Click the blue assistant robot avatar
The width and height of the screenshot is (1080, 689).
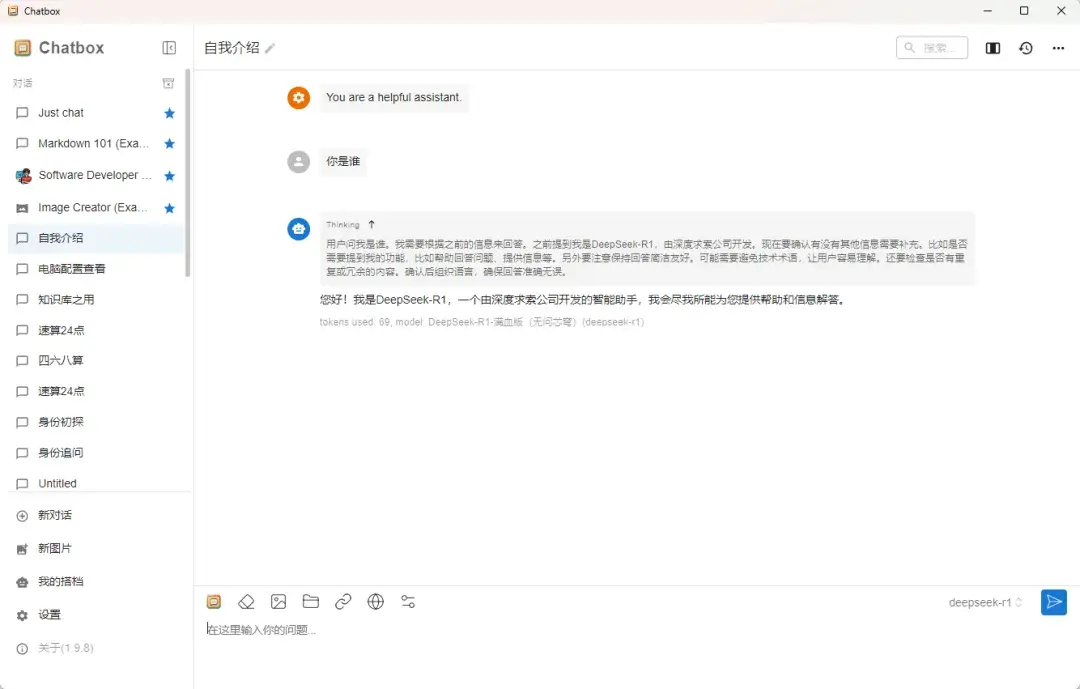(298, 229)
